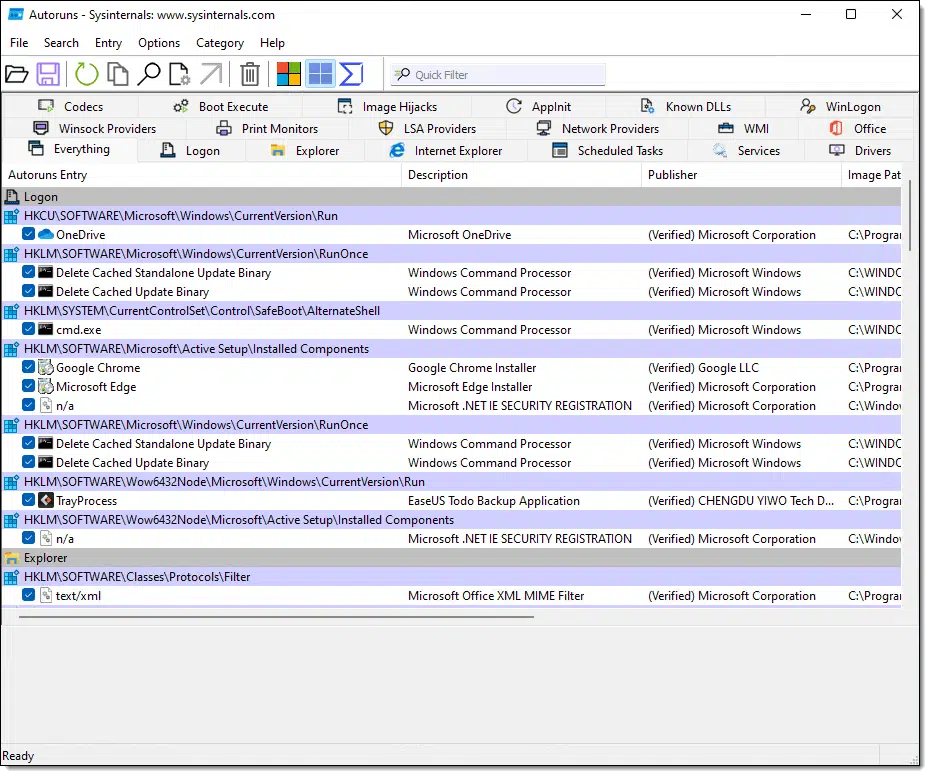
Task: Select the EaseUS Todo Backup Application description
Action: 493,501
